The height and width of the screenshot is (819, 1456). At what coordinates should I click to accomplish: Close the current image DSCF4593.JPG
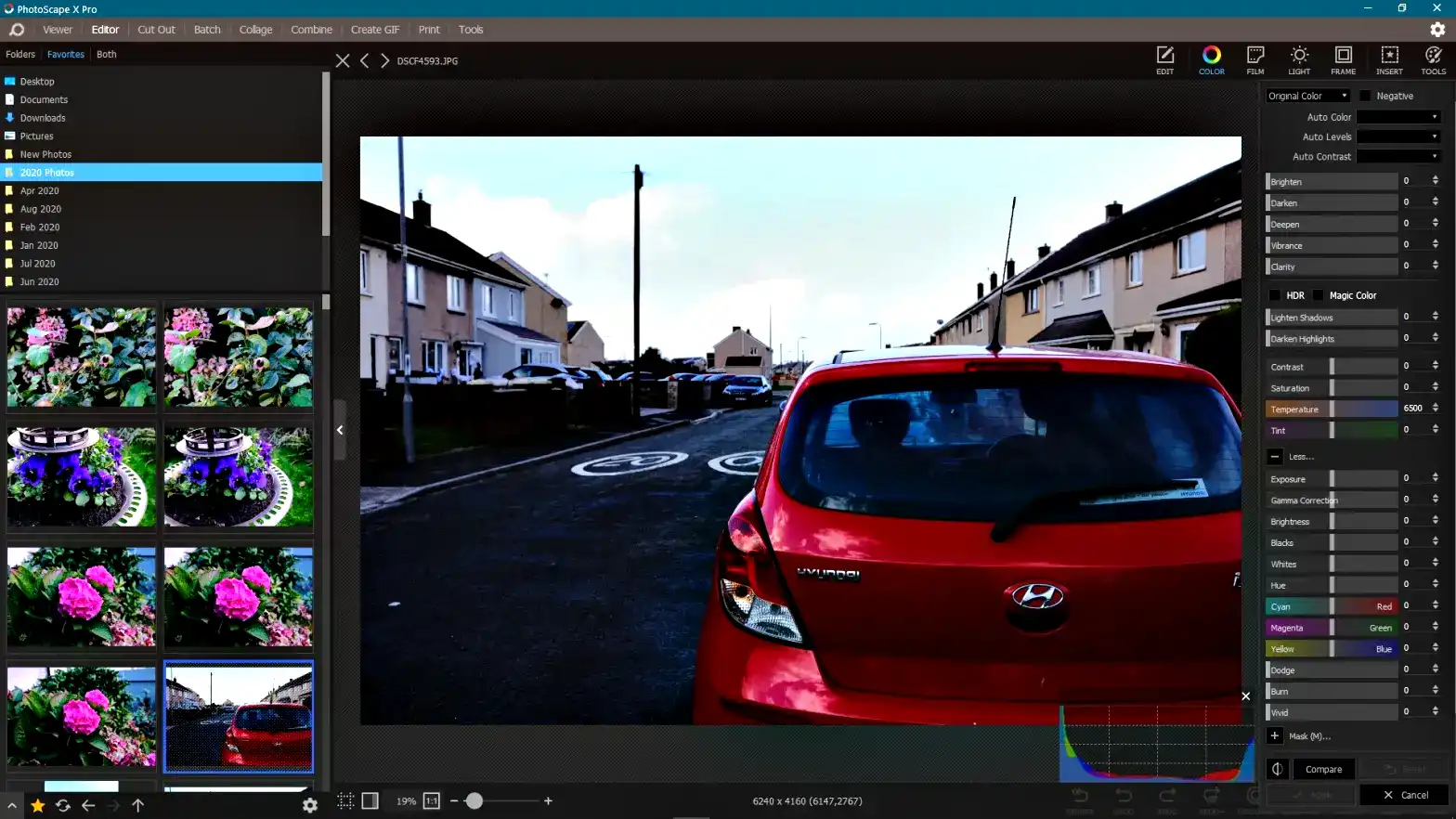[x=343, y=60]
